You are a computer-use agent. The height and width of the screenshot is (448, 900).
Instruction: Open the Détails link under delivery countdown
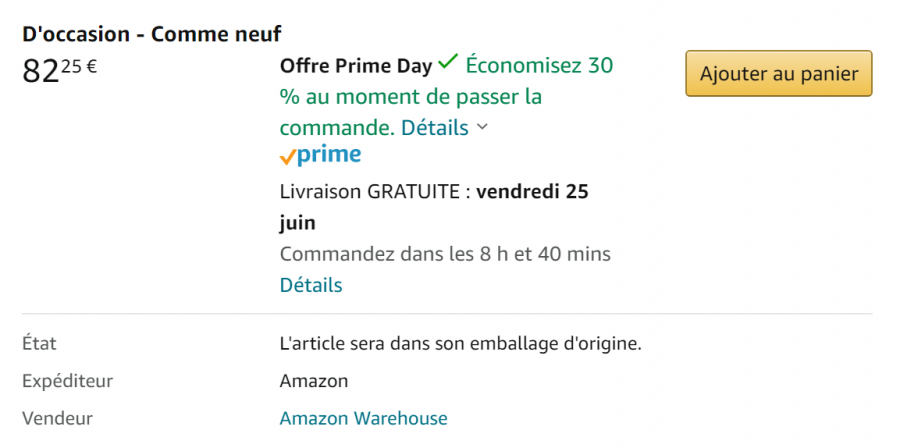(311, 285)
